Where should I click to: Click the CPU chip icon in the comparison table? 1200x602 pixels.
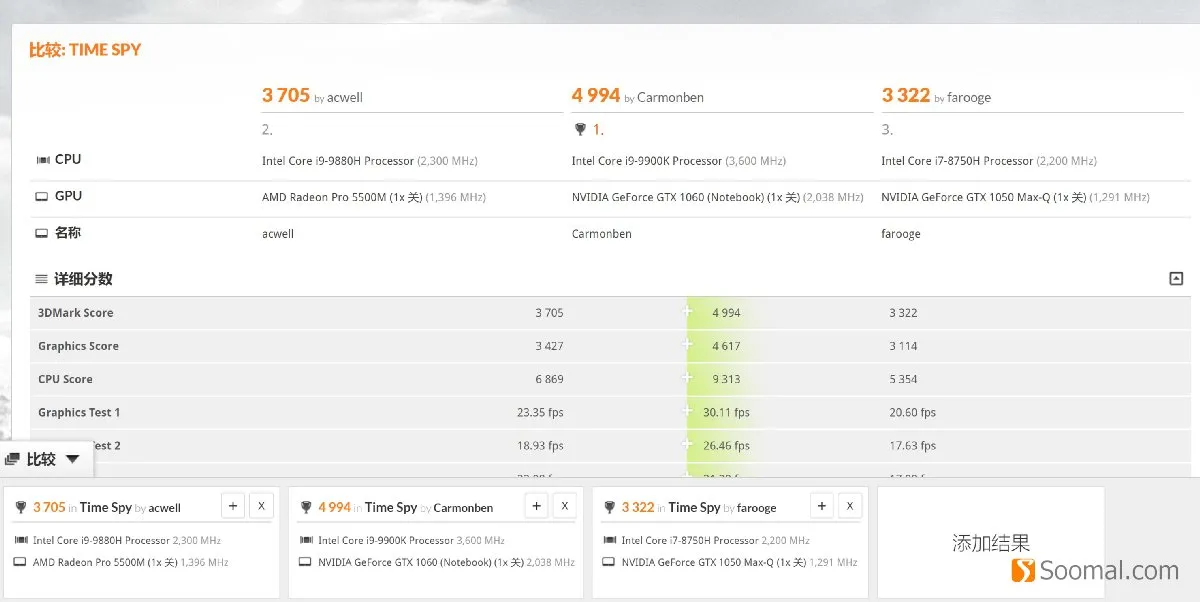click(x=42, y=160)
